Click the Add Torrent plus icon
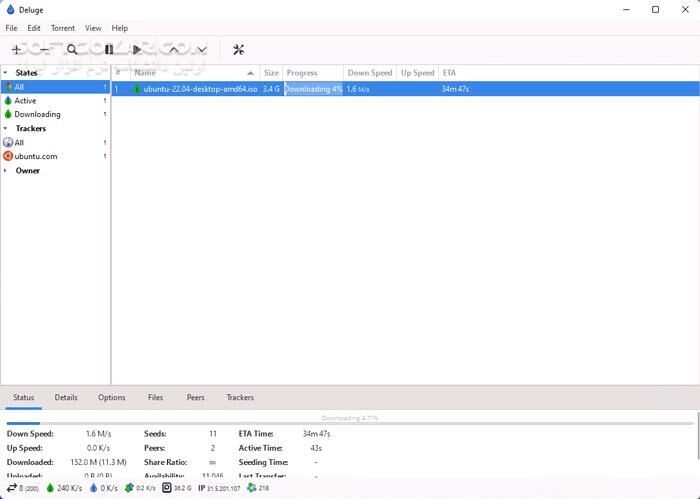The height and width of the screenshot is (499, 700). (16, 49)
